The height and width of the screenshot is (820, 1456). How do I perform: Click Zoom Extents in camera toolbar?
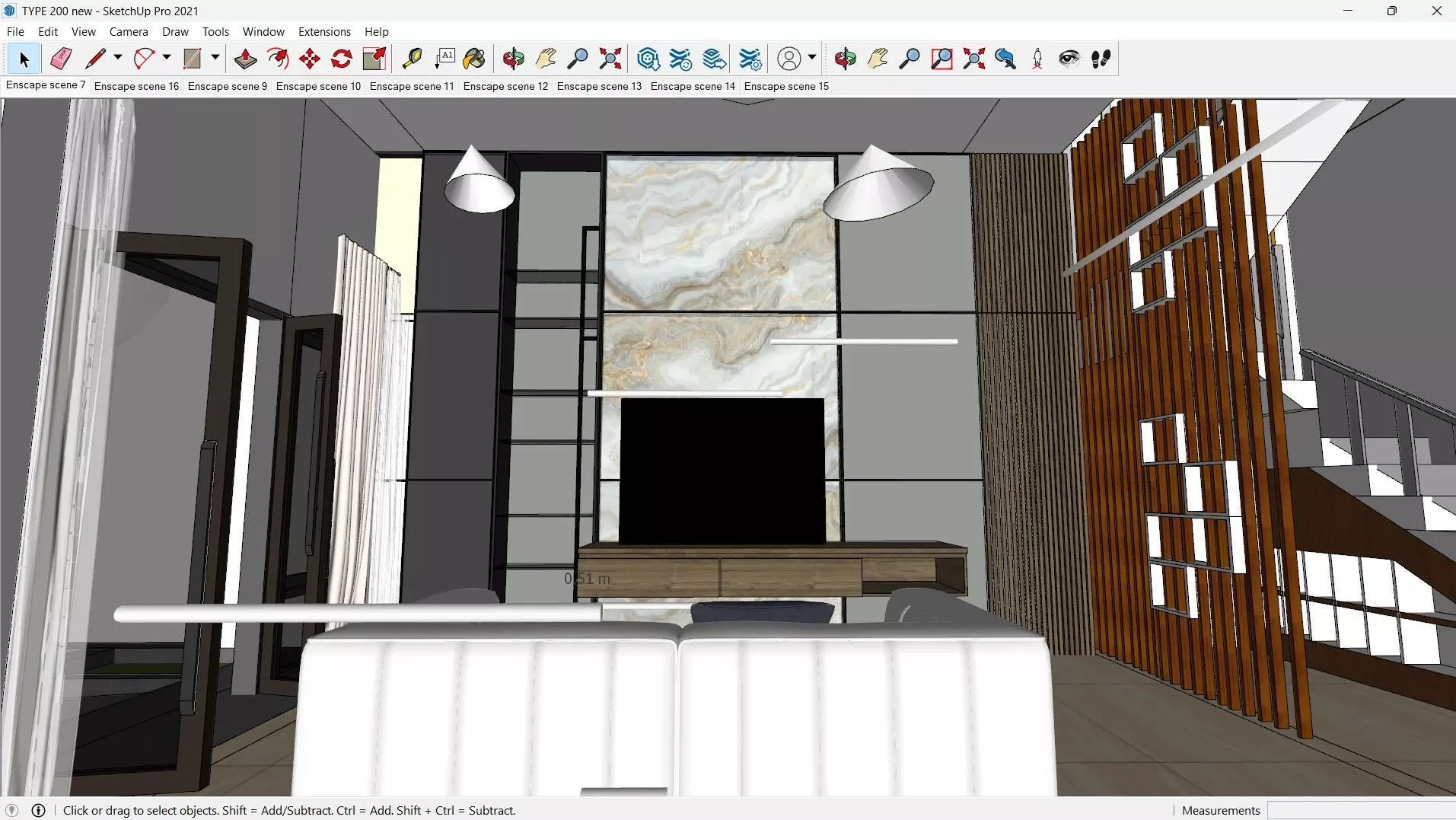pos(973,59)
